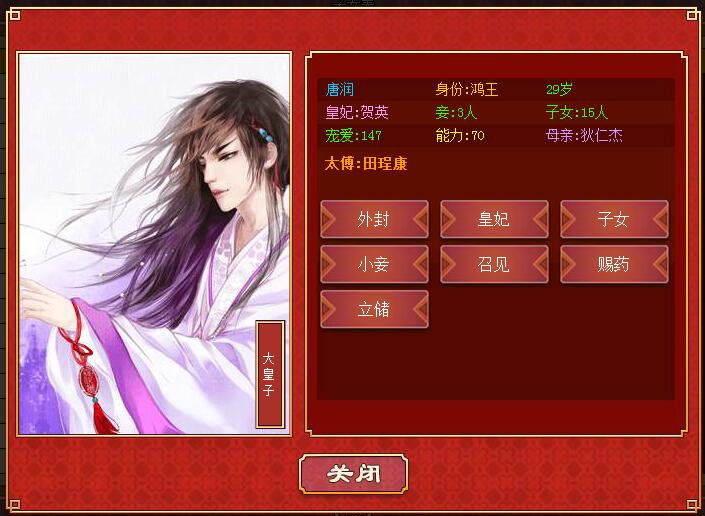Click the 母亲:狄仁杰 label
Screen dimensions: 705x516
[x=584, y=135]
